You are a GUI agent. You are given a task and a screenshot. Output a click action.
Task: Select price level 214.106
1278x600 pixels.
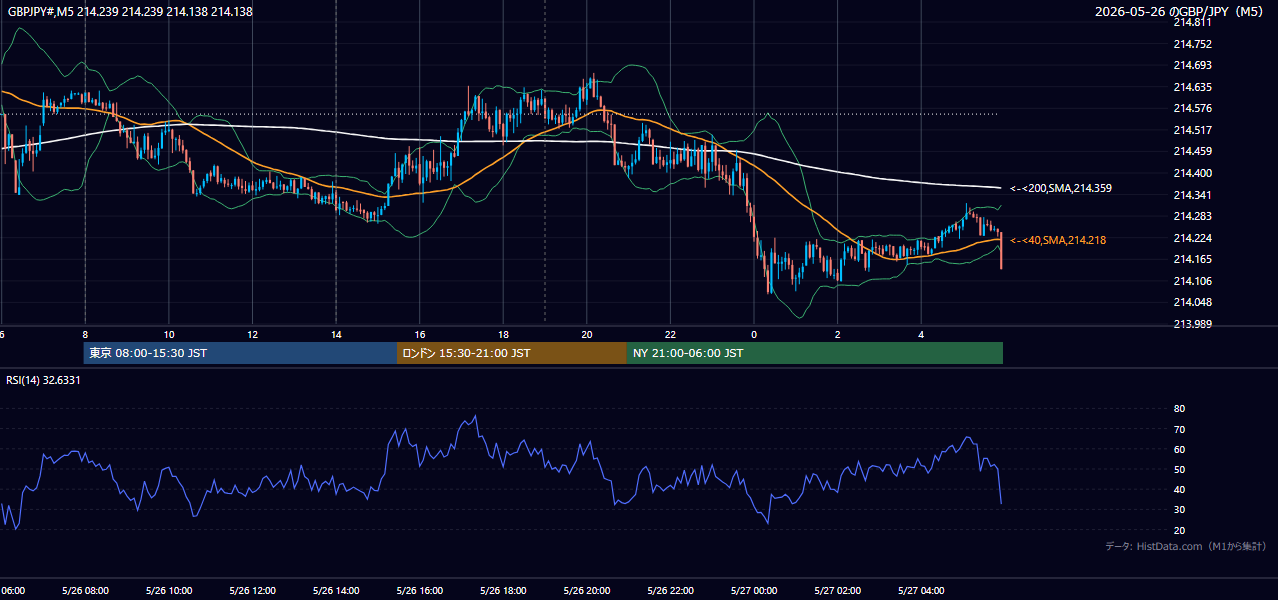point(1193,281)
